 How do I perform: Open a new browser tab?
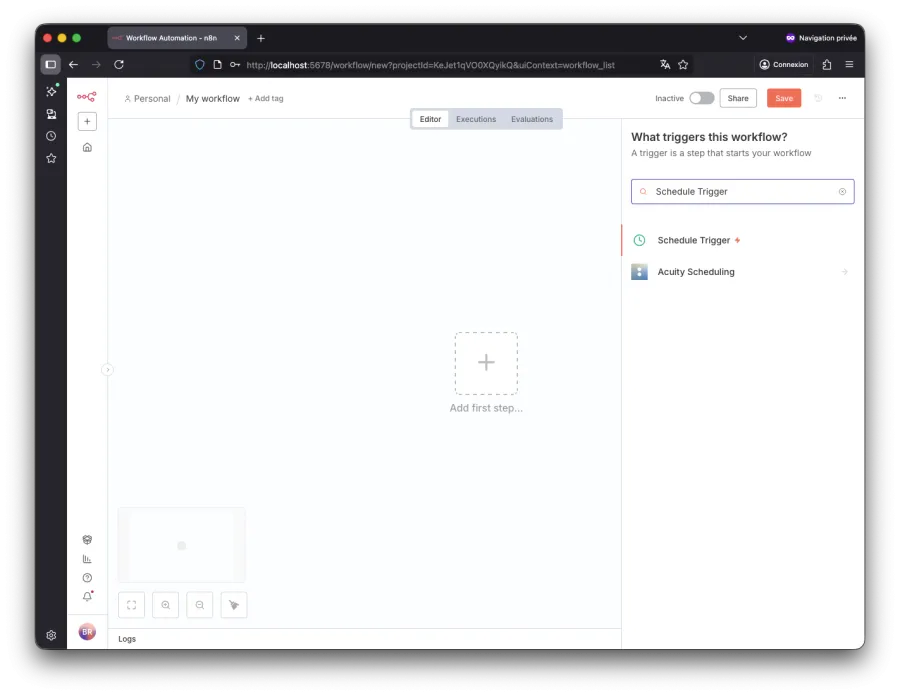pos(261,38)
